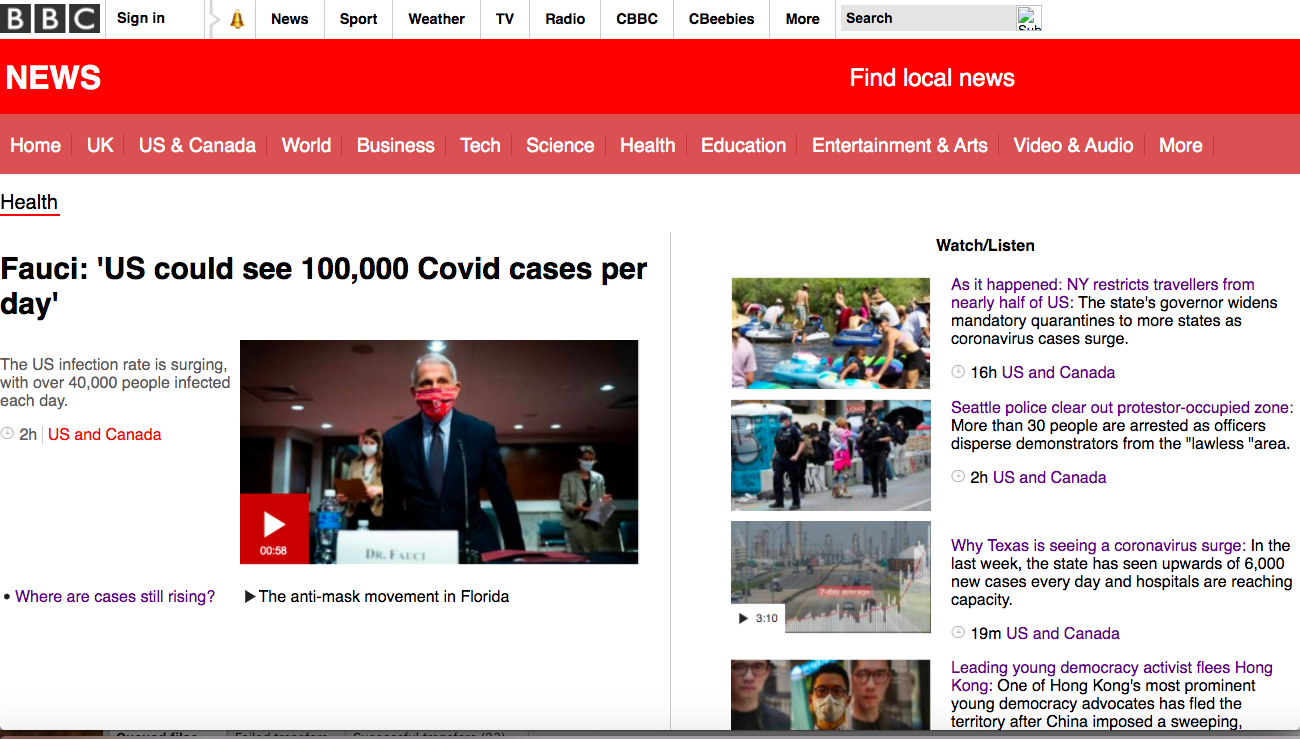The width and height of the screenshot is (1300, 739).
Task: Click the underlined Health page heading
Action: pos(29,202)
